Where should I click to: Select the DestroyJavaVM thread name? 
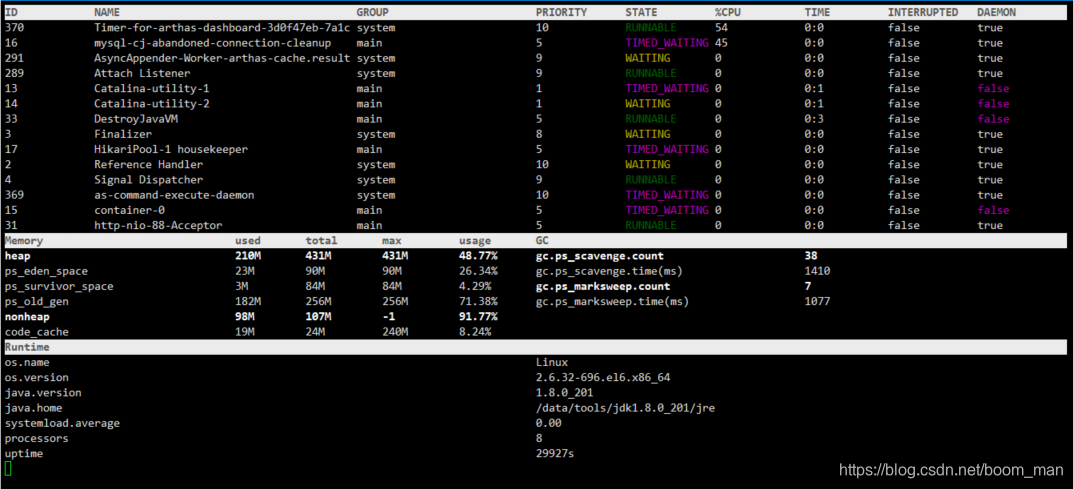tap(135, 119)
